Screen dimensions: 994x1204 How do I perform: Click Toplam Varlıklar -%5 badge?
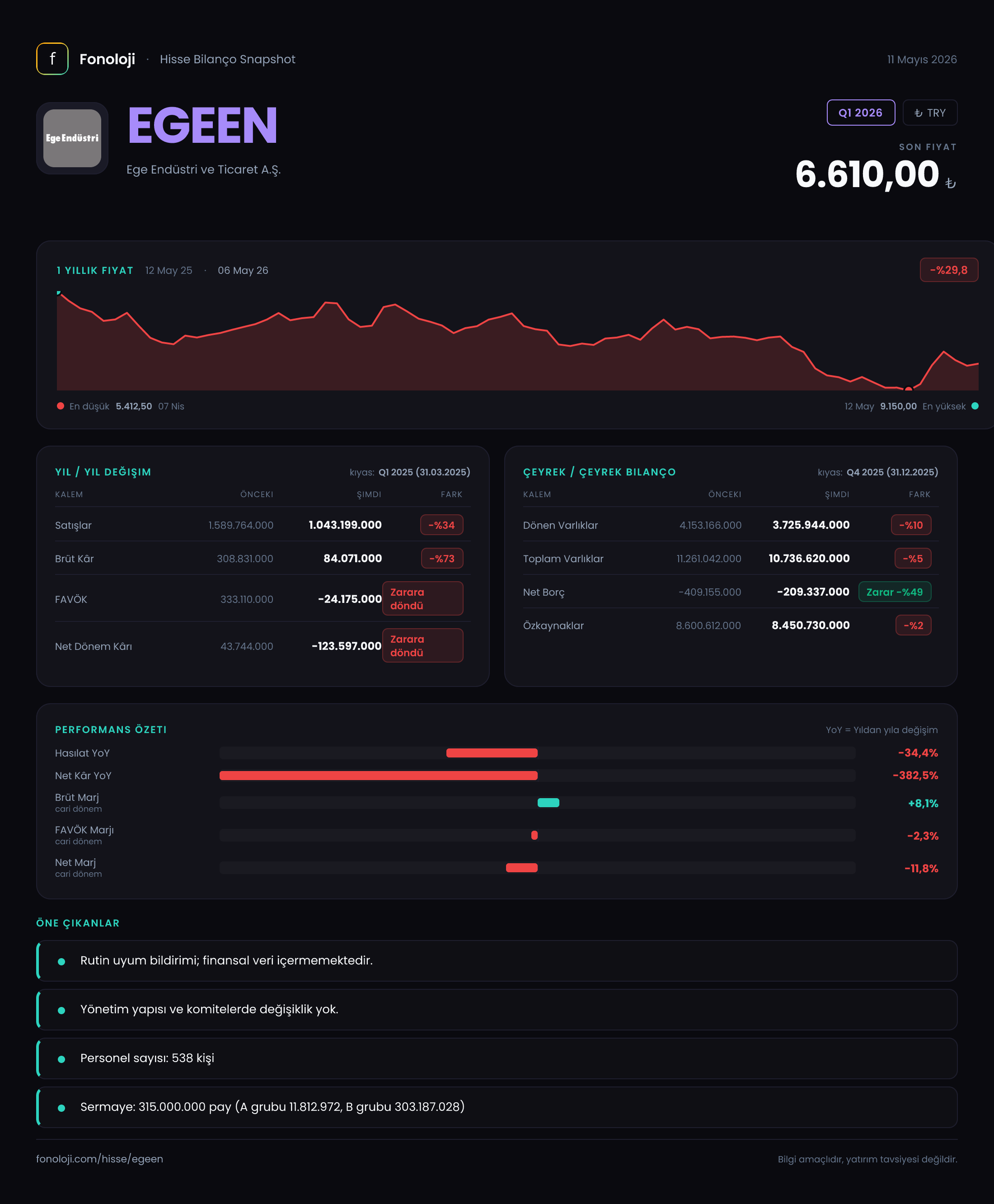click(913, 559)
